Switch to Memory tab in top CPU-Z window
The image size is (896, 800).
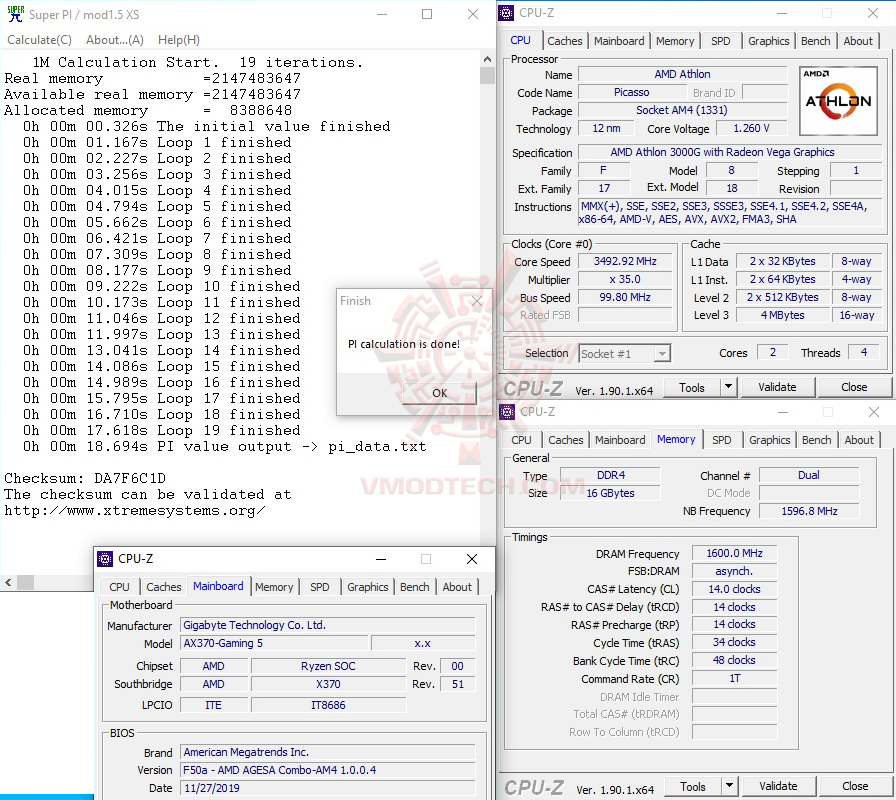(675, 41)
